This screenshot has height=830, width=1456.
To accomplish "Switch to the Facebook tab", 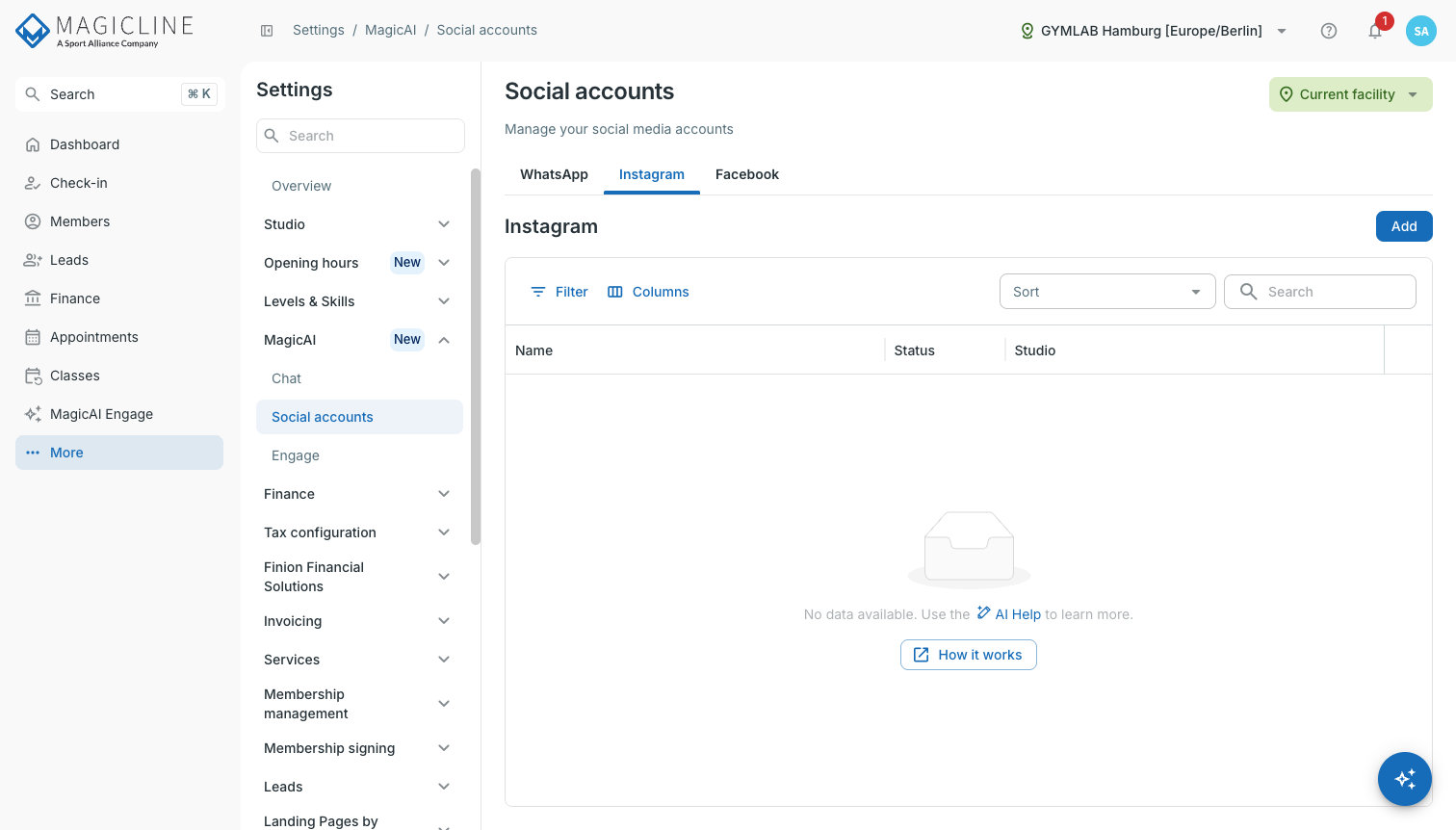I will pyautogui.click(x=747, y=174).
